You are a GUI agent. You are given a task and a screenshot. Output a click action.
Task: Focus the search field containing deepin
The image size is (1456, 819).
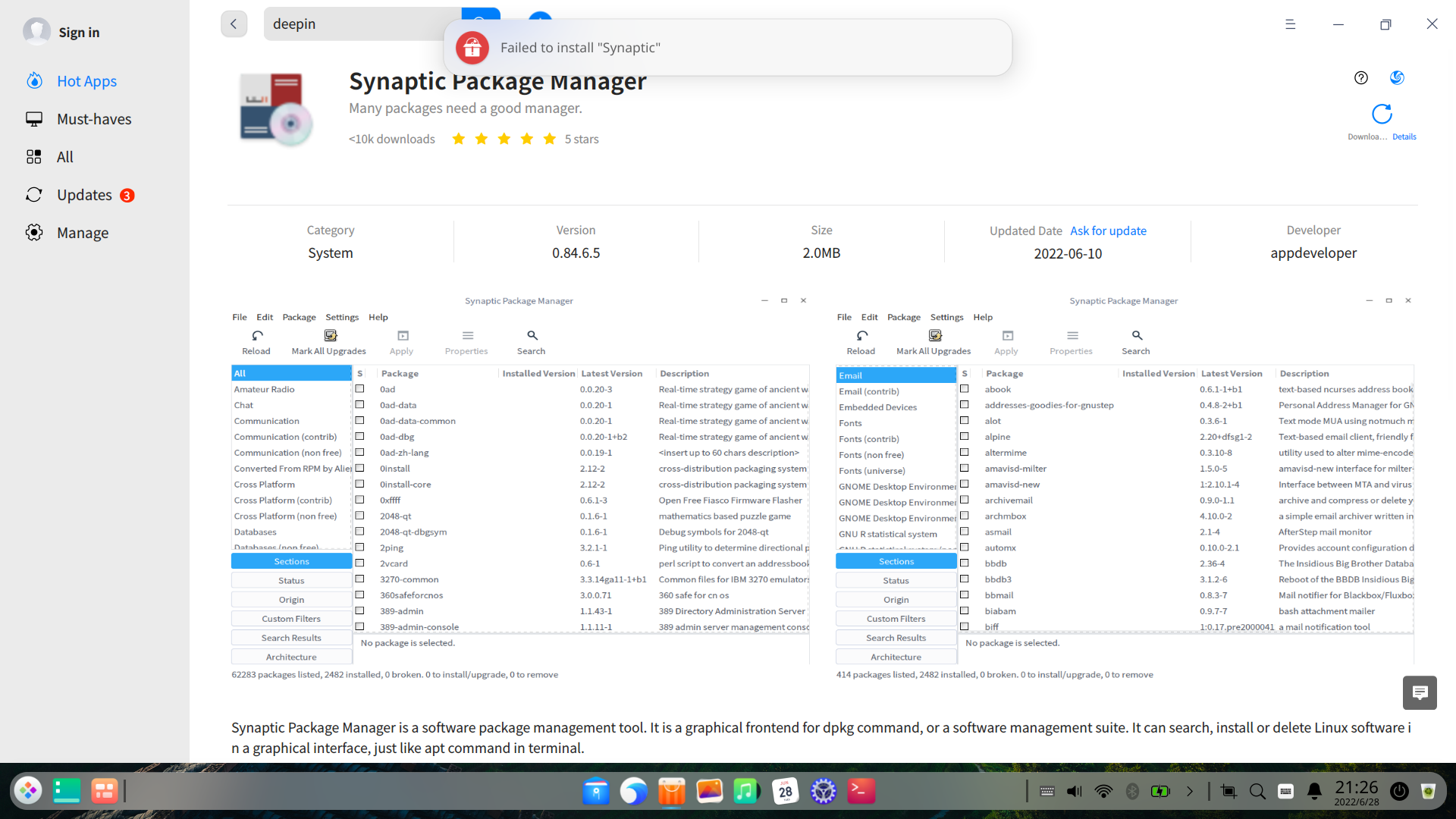click(362, 24)
